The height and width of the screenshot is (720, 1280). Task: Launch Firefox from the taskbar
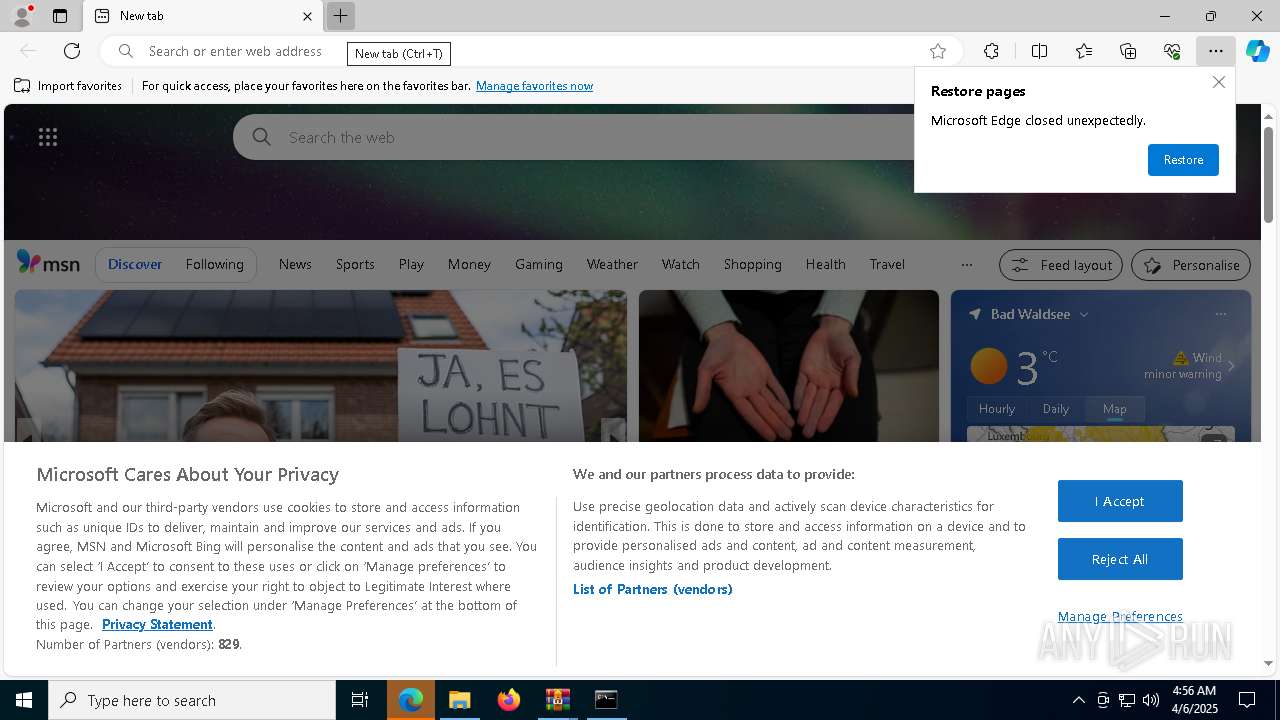[x=509, y=700]
